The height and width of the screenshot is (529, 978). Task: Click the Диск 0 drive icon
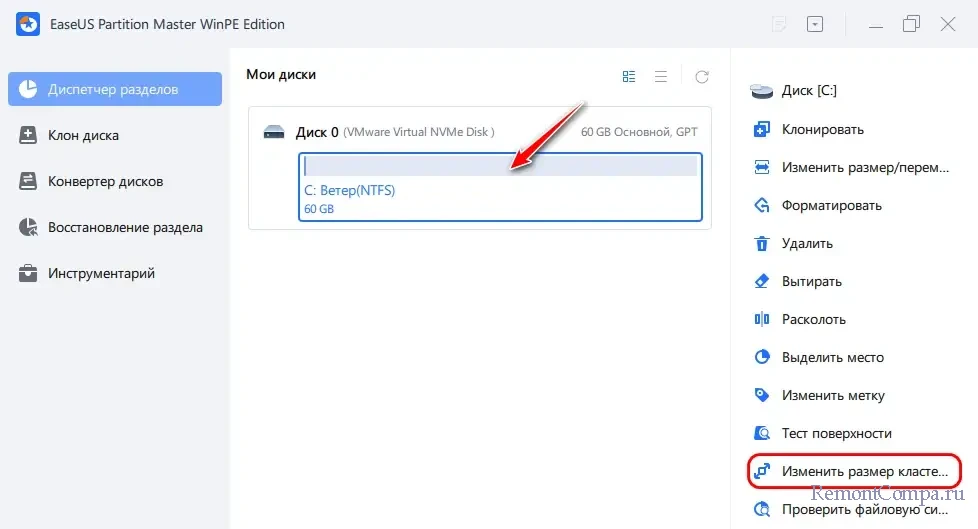[274, 132]
